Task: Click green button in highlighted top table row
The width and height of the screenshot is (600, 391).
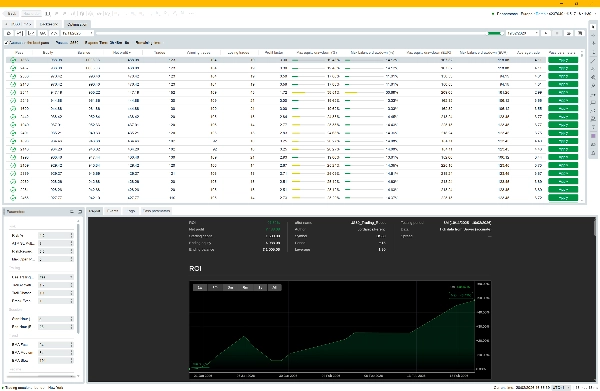Action: click(x=563, y=60)
